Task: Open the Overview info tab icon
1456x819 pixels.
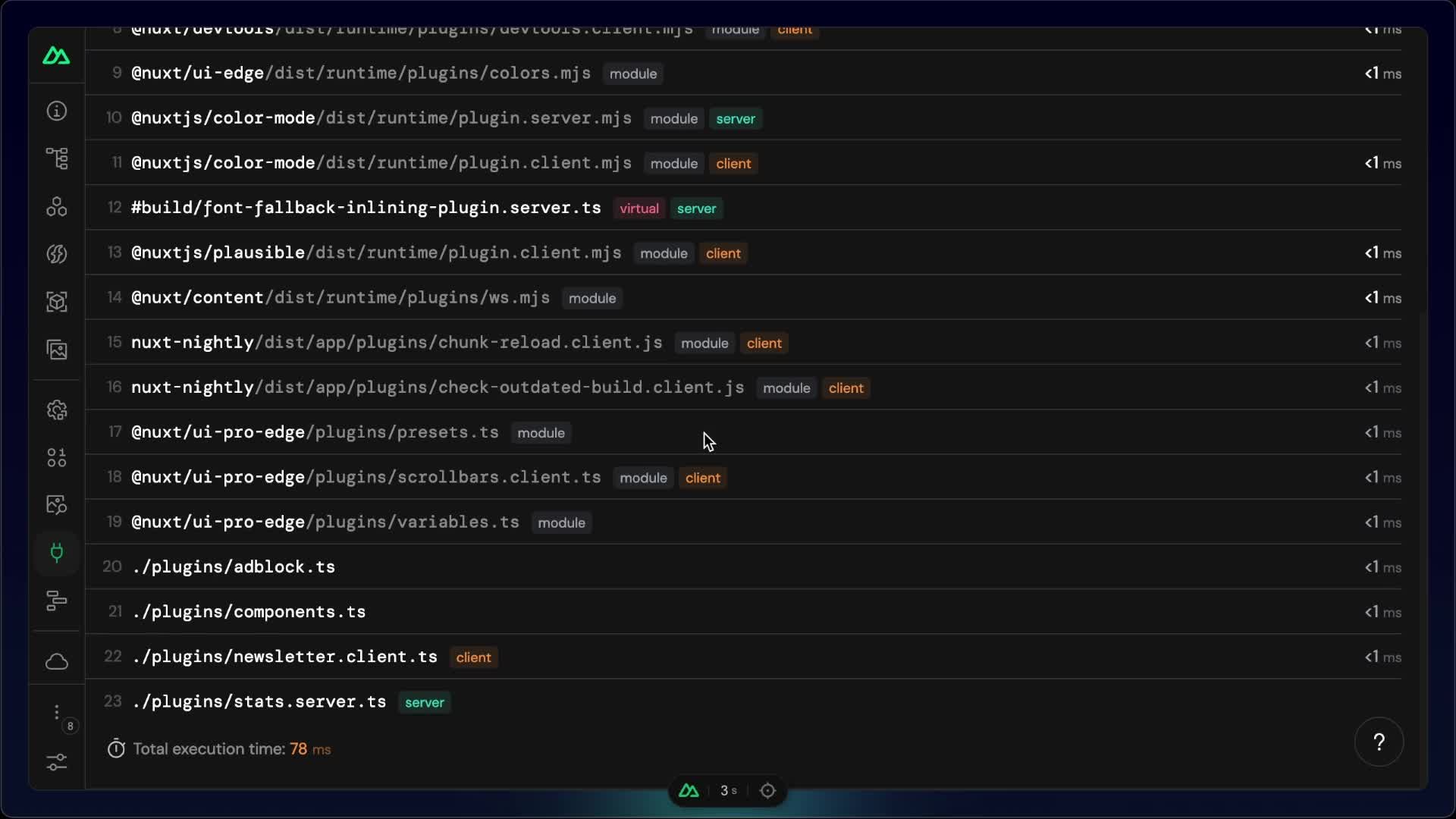Action: click(x=57, y=111)
